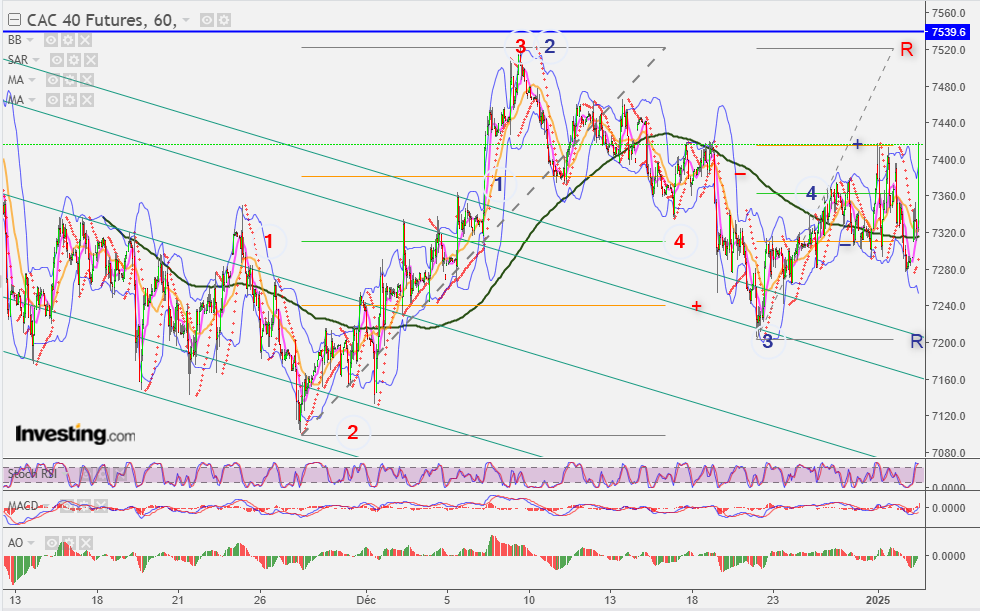Expand the second MA dropdown arrow

[32, 101]
